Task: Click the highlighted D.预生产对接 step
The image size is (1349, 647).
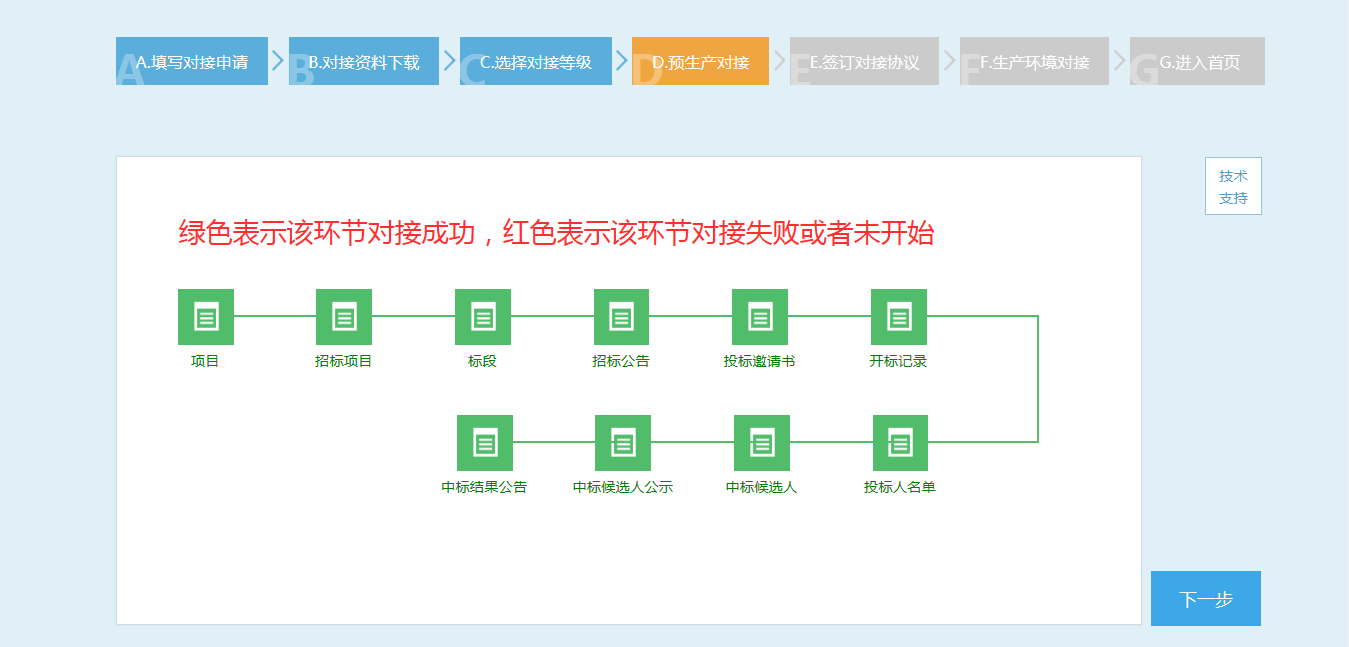Action: click(700, 61)
